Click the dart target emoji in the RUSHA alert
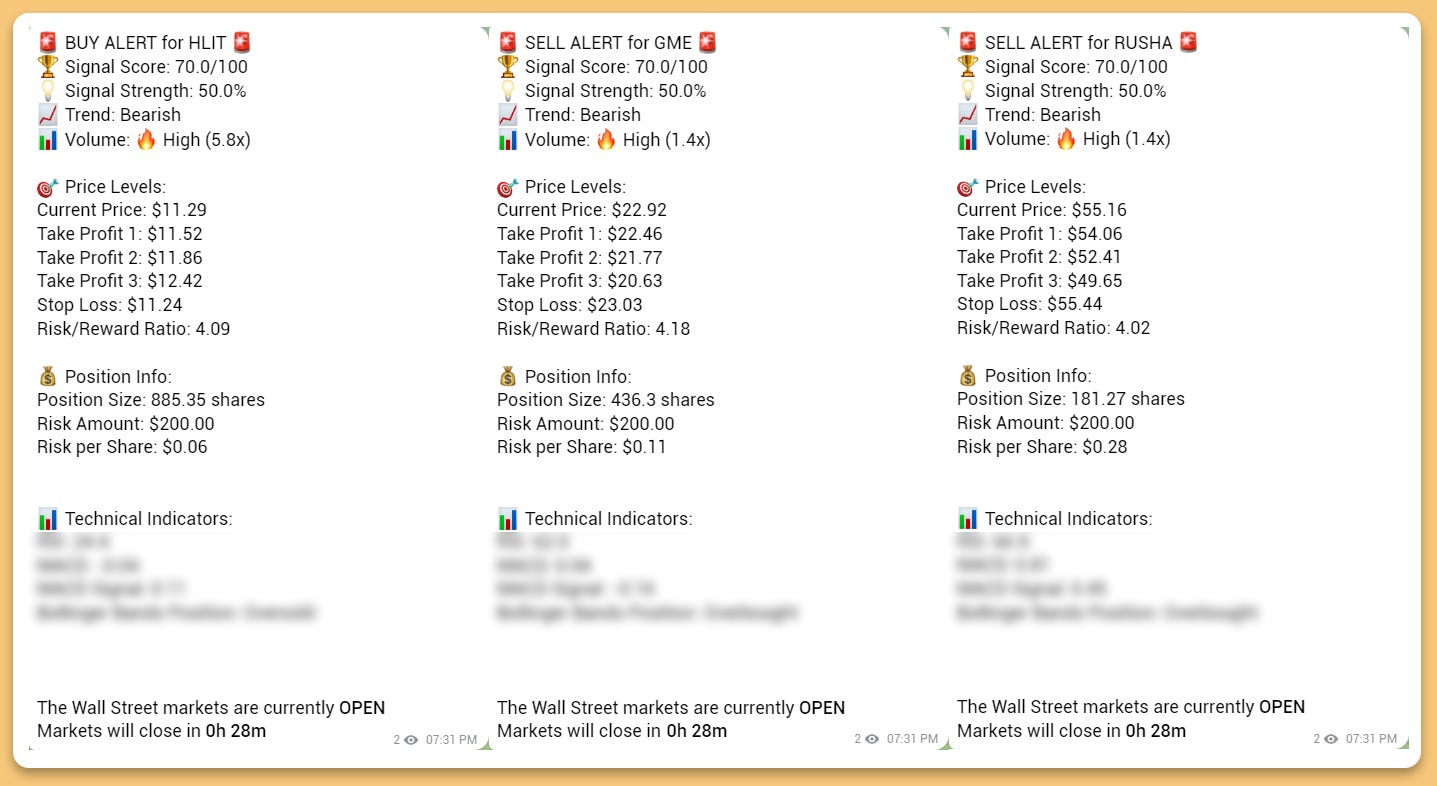 click(968, 186)
